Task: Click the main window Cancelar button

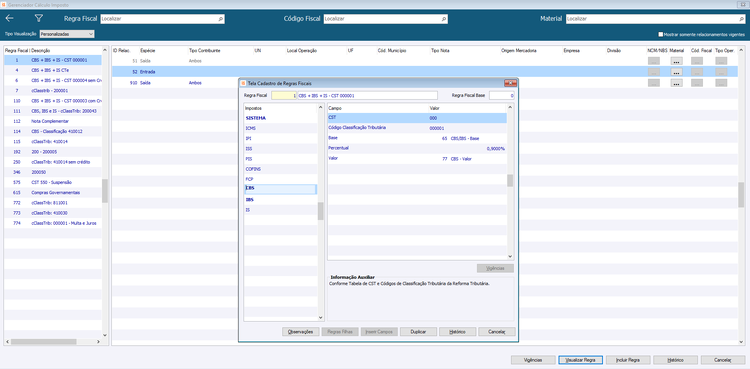Action: [x=723, y=360]
